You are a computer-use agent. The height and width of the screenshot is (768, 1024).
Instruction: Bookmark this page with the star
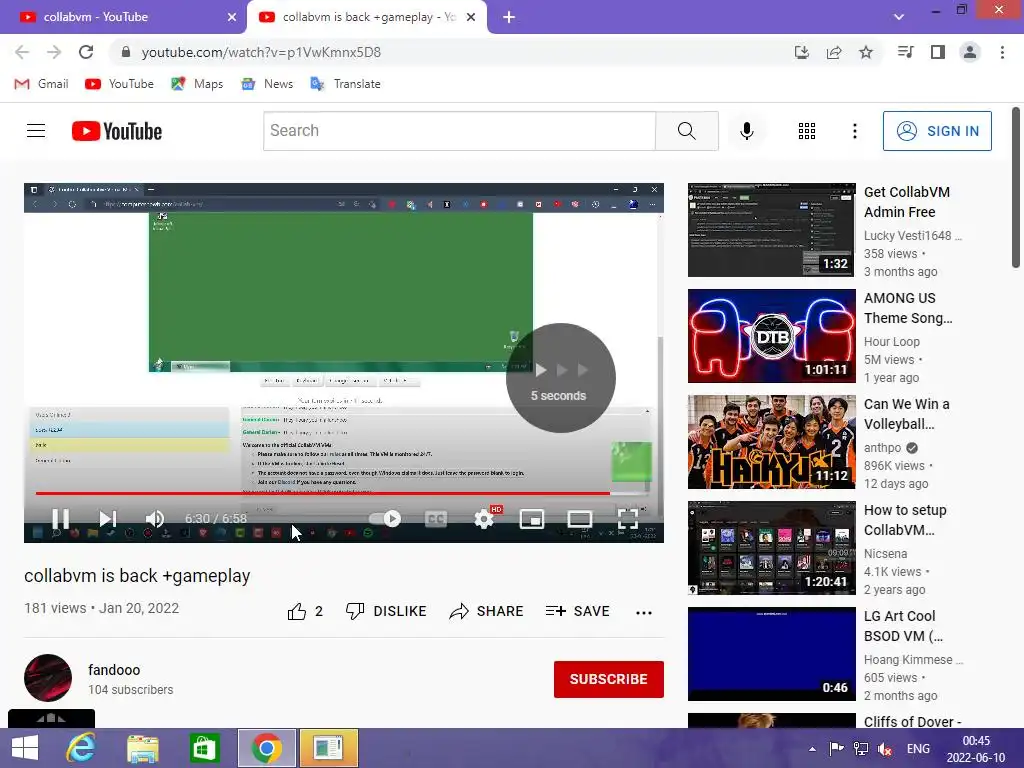point(866,52)
